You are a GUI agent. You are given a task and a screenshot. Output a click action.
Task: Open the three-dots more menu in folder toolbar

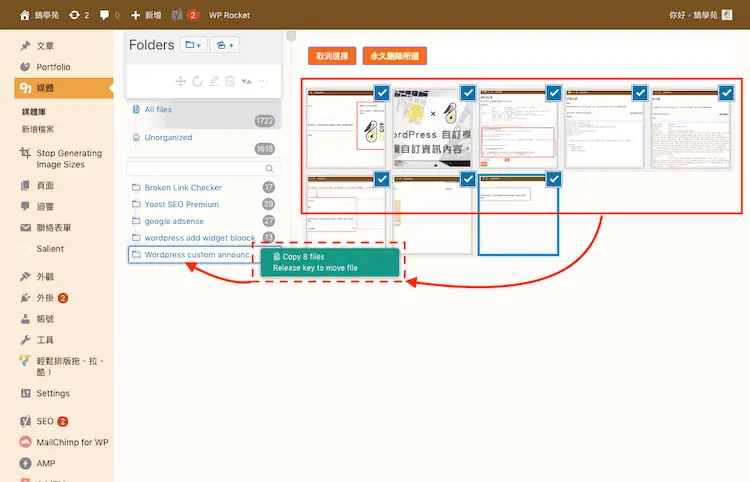[x=263, y=81]
